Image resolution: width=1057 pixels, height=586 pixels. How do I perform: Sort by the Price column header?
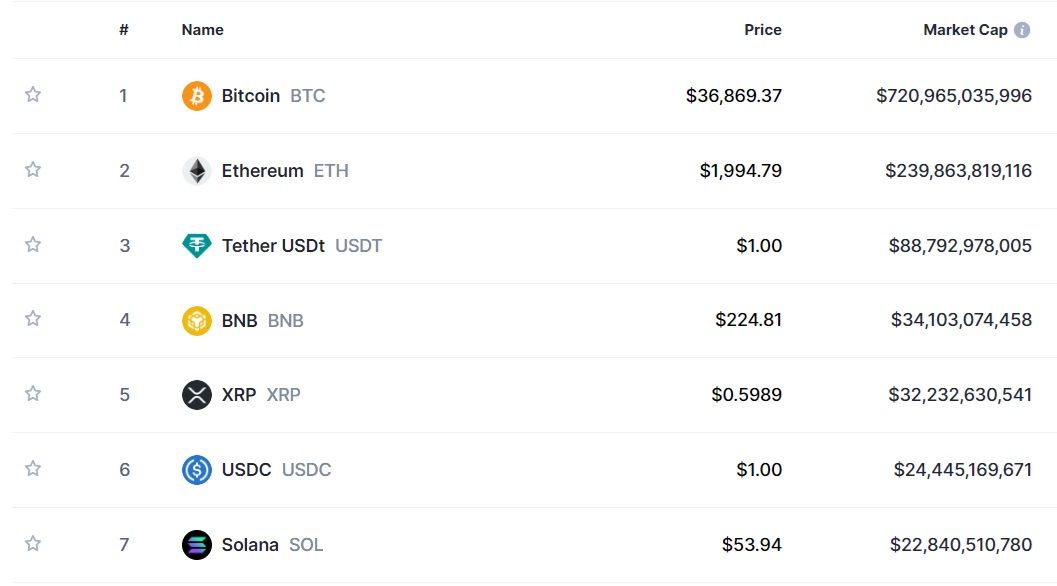762,30
